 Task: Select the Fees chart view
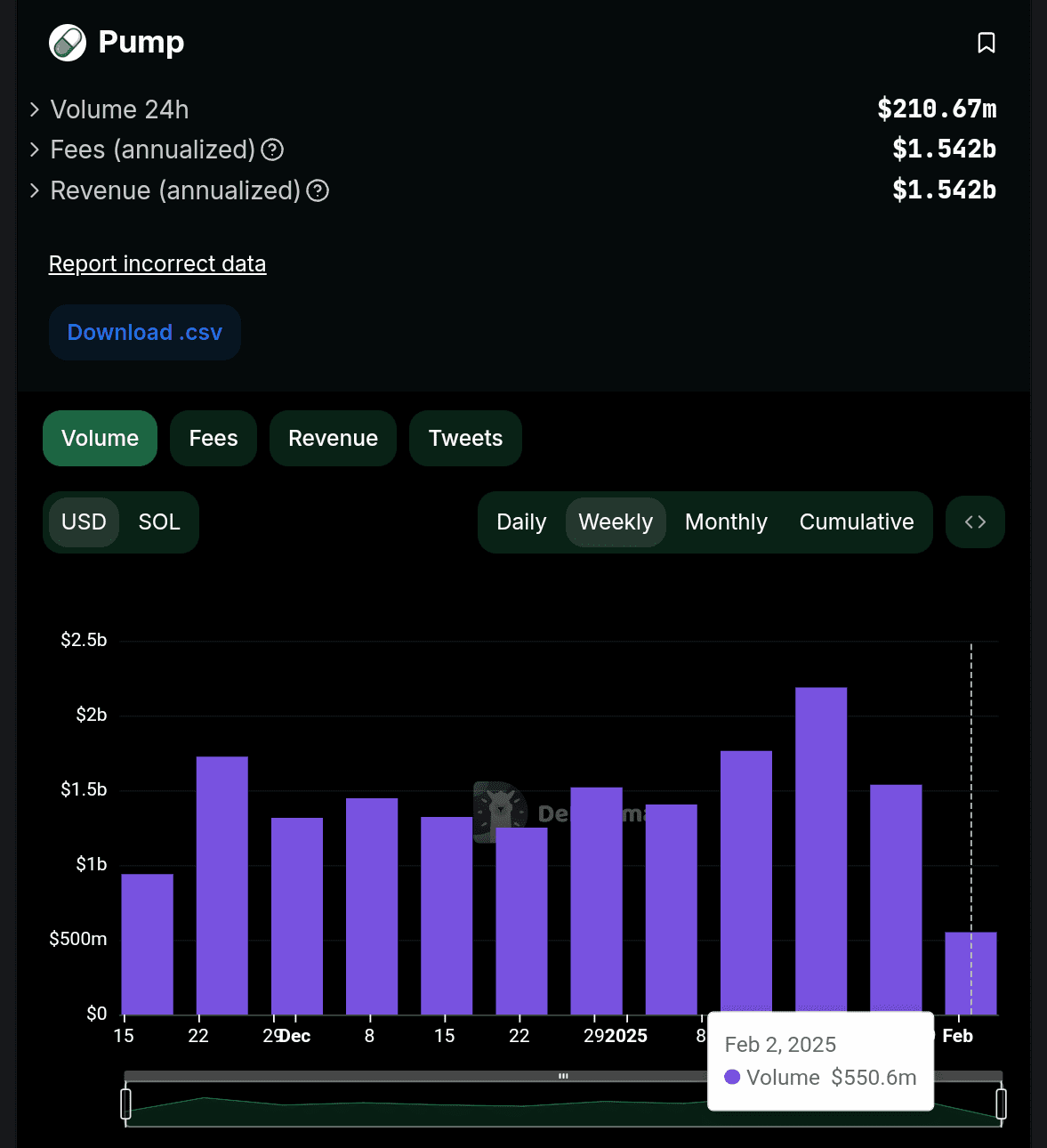(x=213, y=438)
